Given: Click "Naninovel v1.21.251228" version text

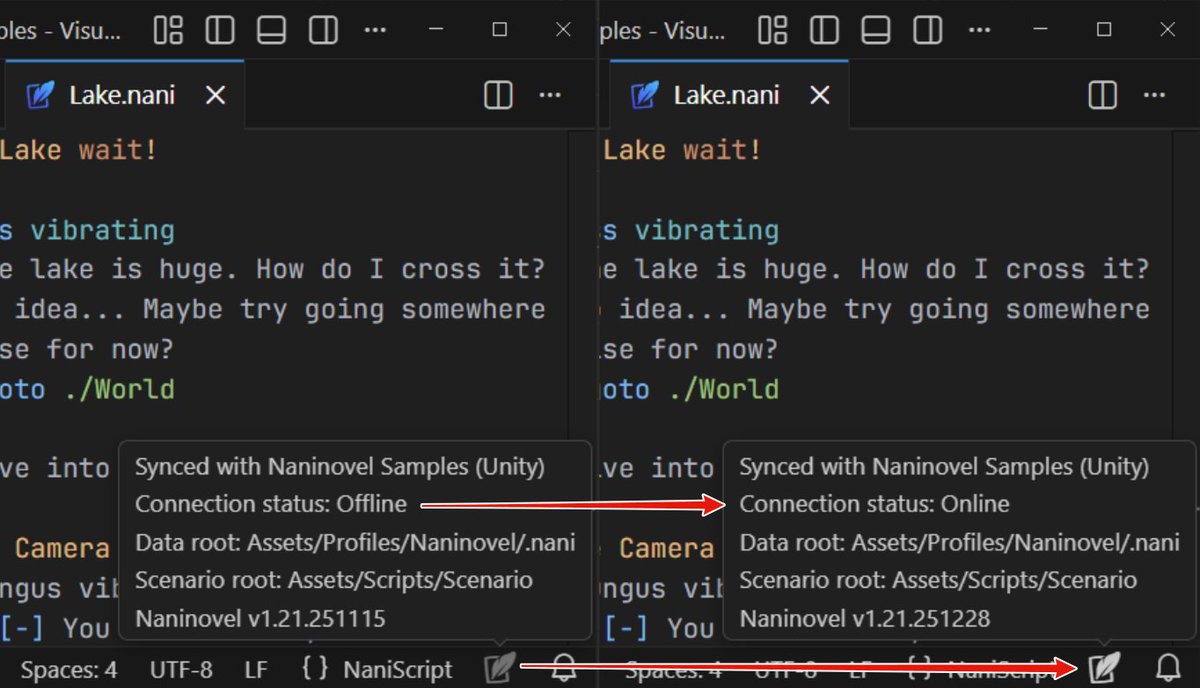Looking at the screenshot, I should 865,619.
